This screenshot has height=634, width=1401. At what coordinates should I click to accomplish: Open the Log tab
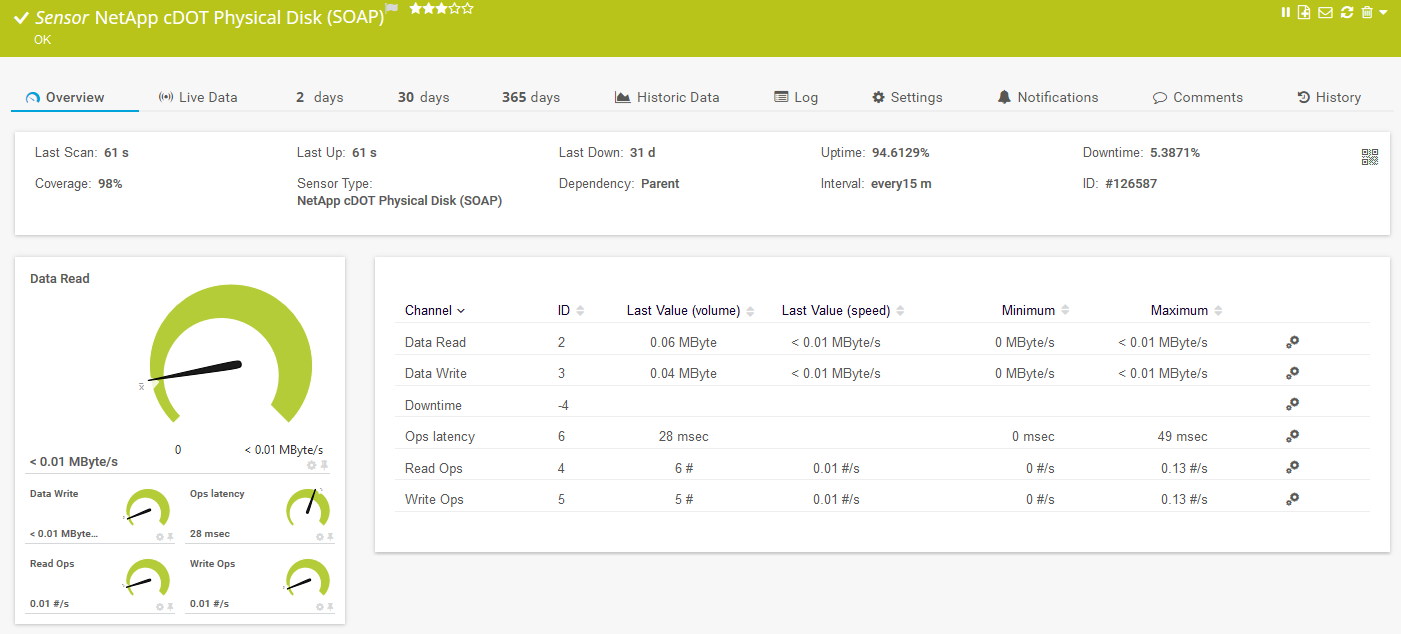(x=796, y=97)
